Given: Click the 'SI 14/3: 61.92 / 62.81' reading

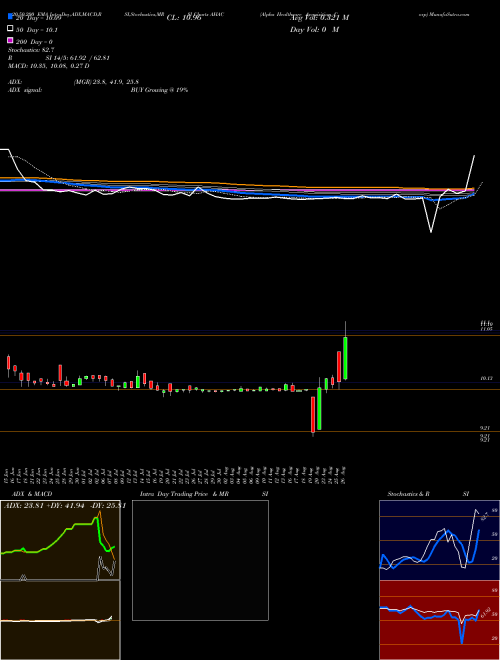Looking at the screenshot, I should (77, 58).
